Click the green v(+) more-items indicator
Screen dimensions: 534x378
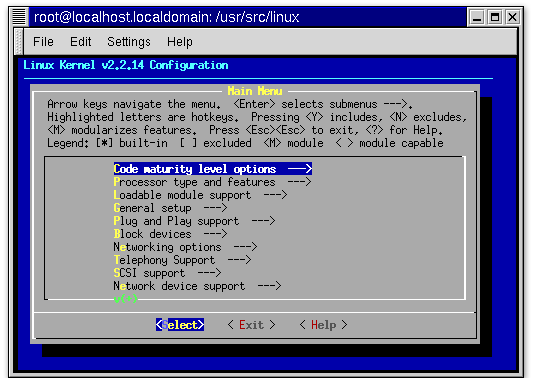click(x=126, y=299)
